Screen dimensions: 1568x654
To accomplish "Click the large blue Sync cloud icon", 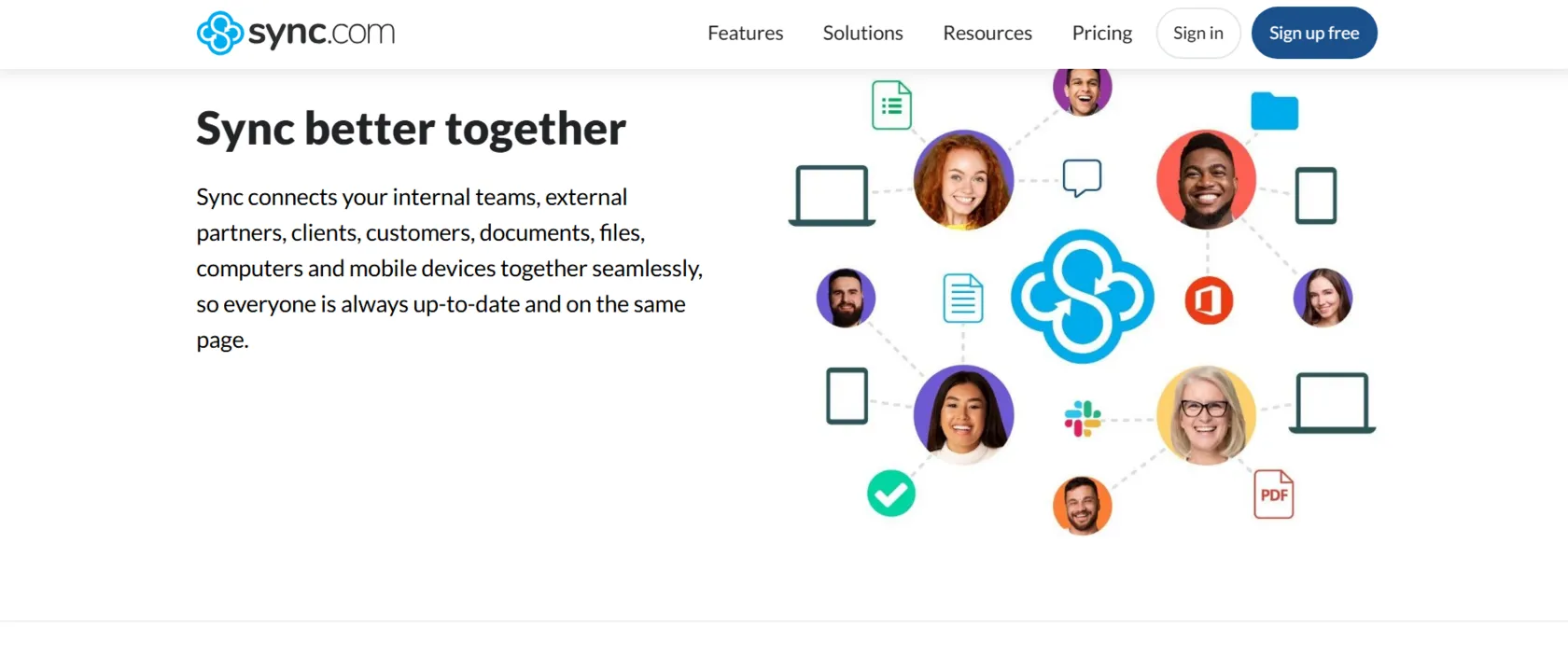I will click(x=1082, y=297).
